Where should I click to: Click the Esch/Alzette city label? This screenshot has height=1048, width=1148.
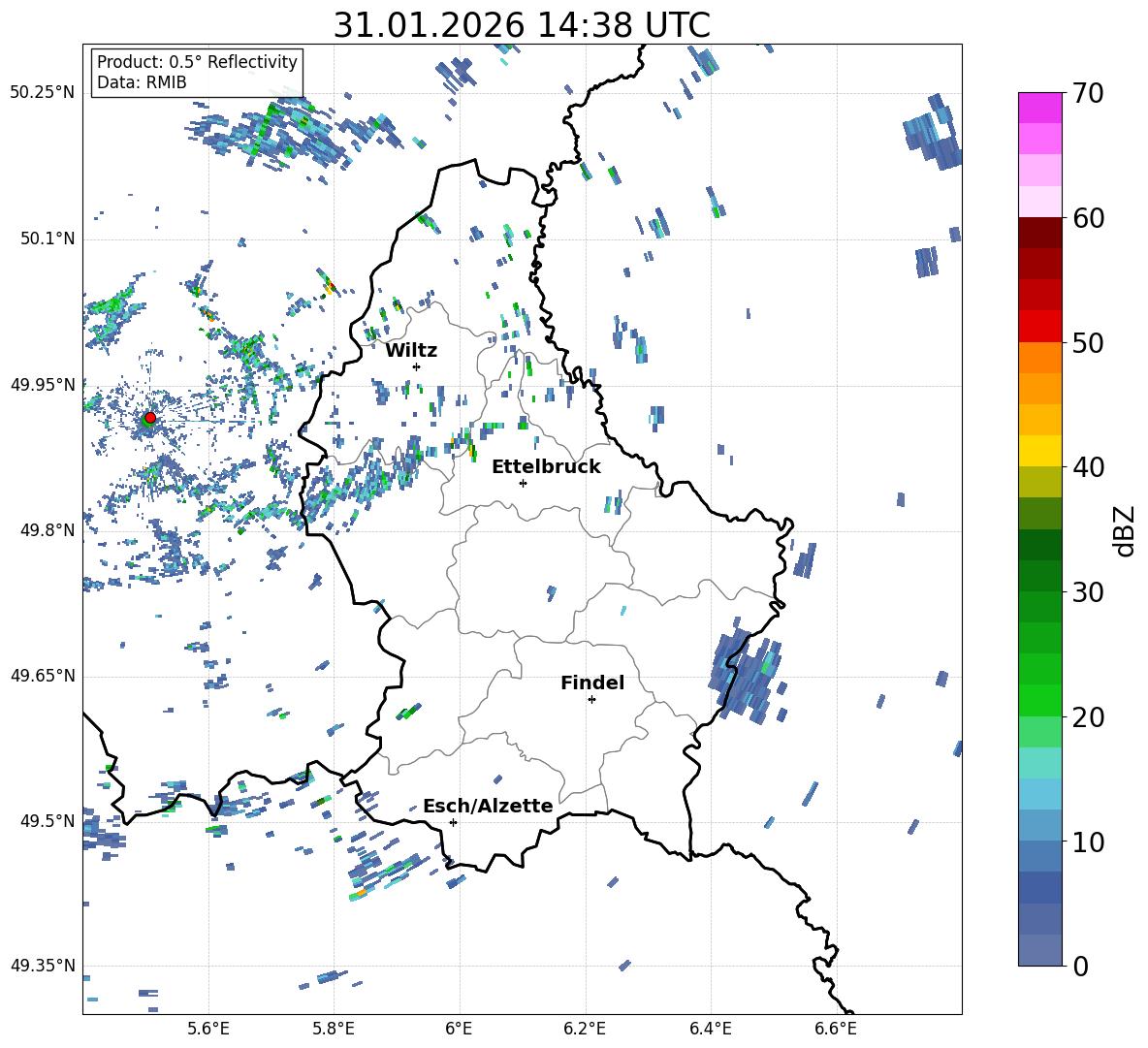pos(488,806)
